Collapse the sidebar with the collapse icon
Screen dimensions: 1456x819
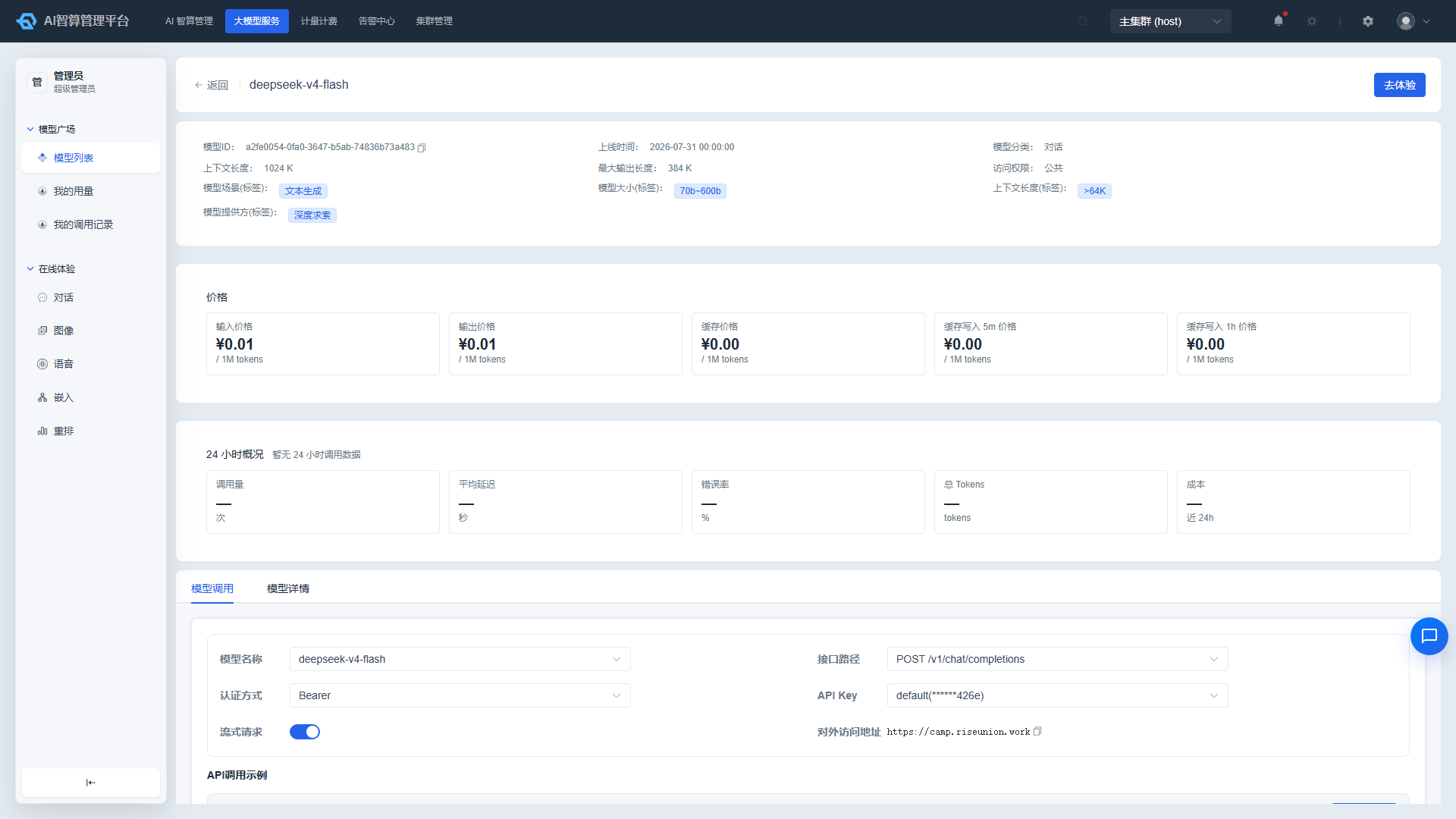91,783
